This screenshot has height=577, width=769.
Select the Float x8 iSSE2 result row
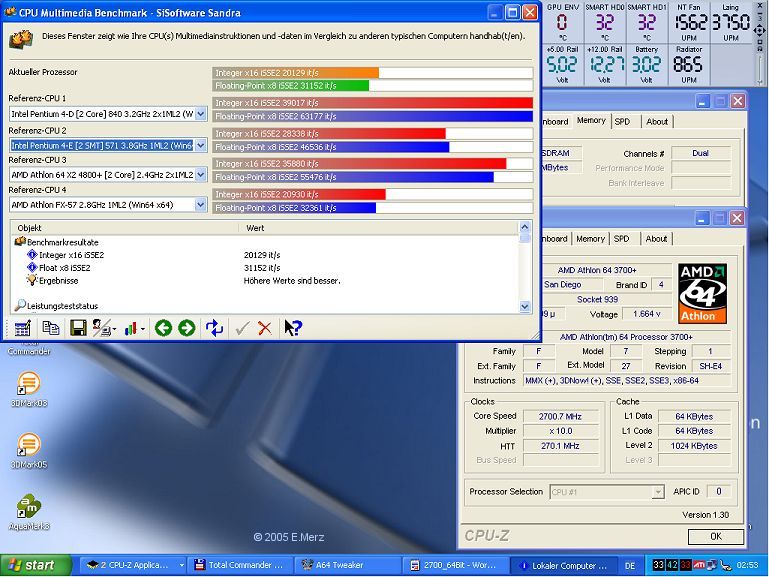click(265, 268)
